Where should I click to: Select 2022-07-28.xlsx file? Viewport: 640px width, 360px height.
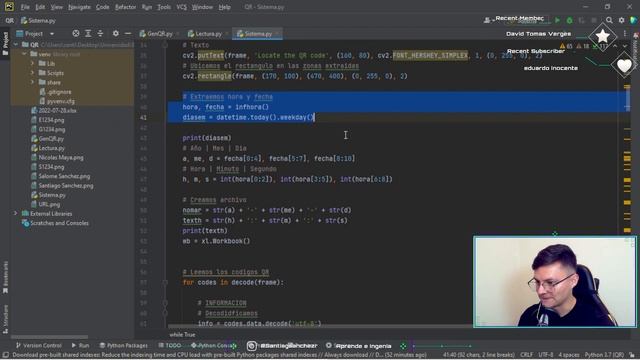tap(57, 111)
